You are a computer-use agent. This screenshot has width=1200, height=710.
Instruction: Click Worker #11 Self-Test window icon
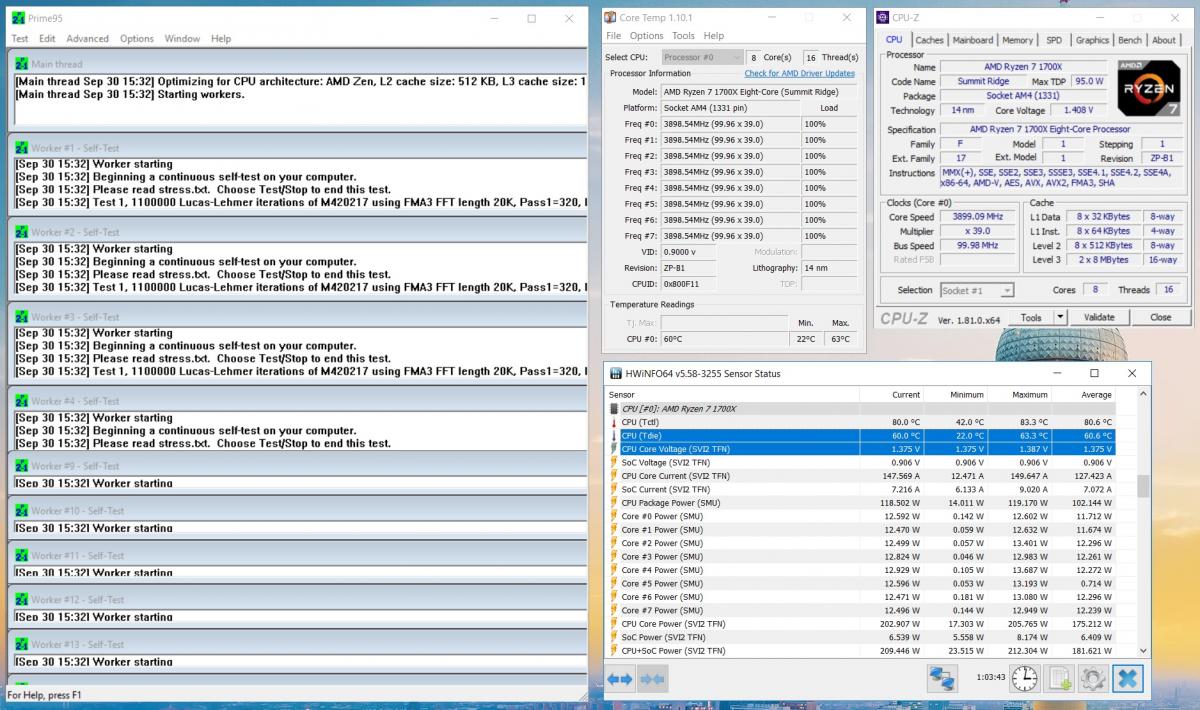point(22,556)
